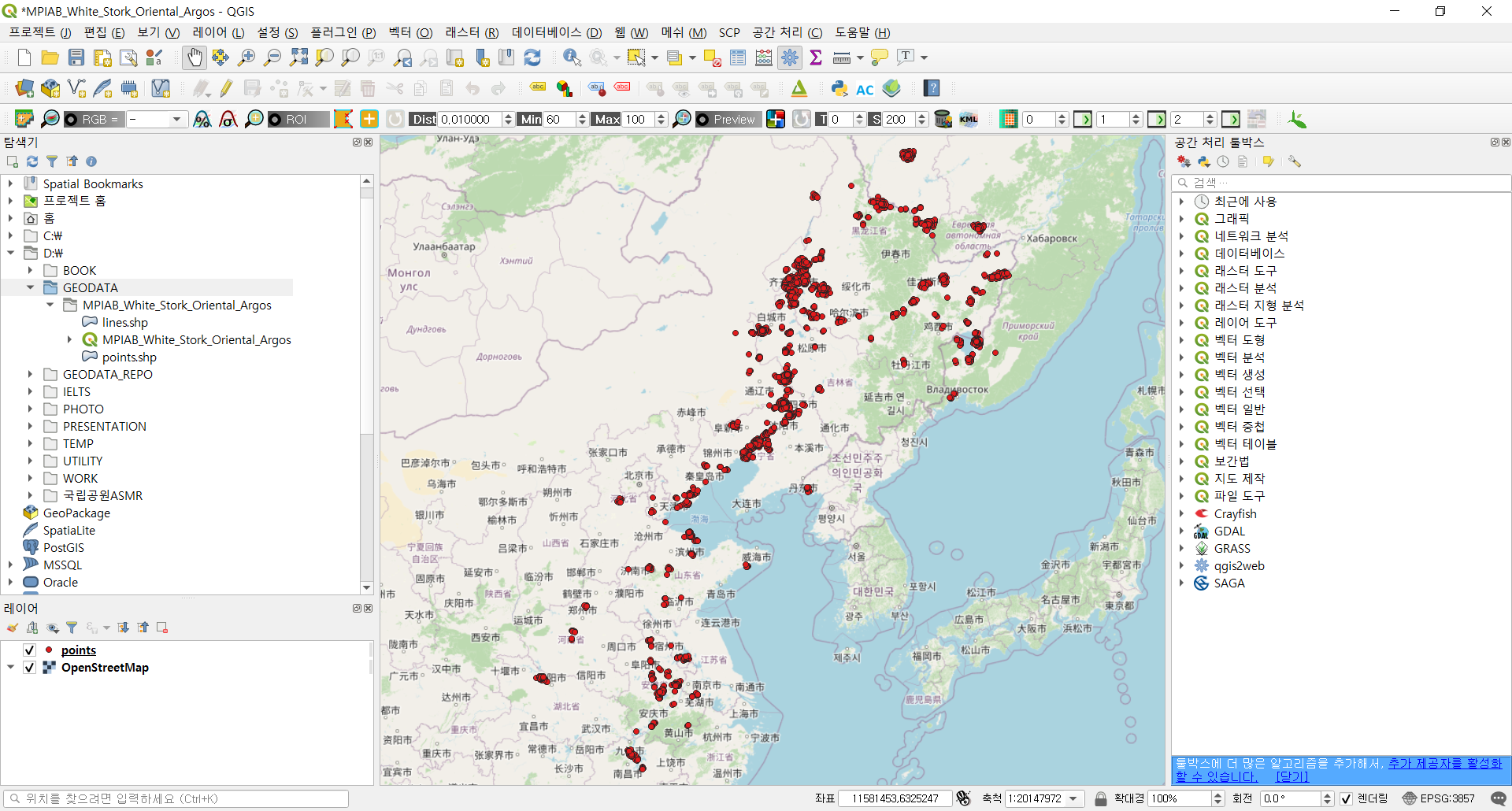Increase the S value 200 spinbox

pyautogui.click(x=921, y=115)
